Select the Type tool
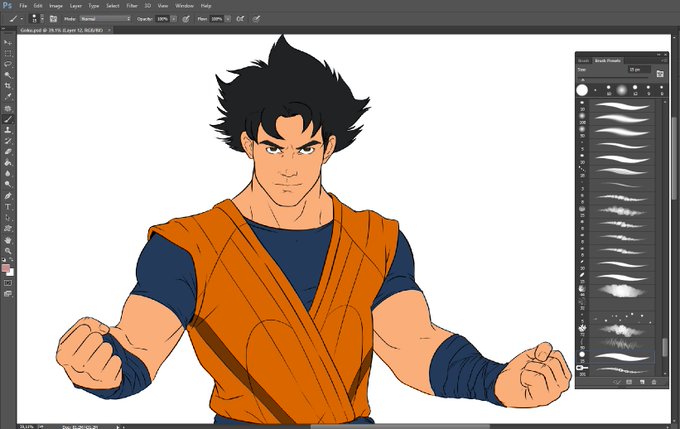The height and width of the screenshot is (429, 680). pos(8,207)
